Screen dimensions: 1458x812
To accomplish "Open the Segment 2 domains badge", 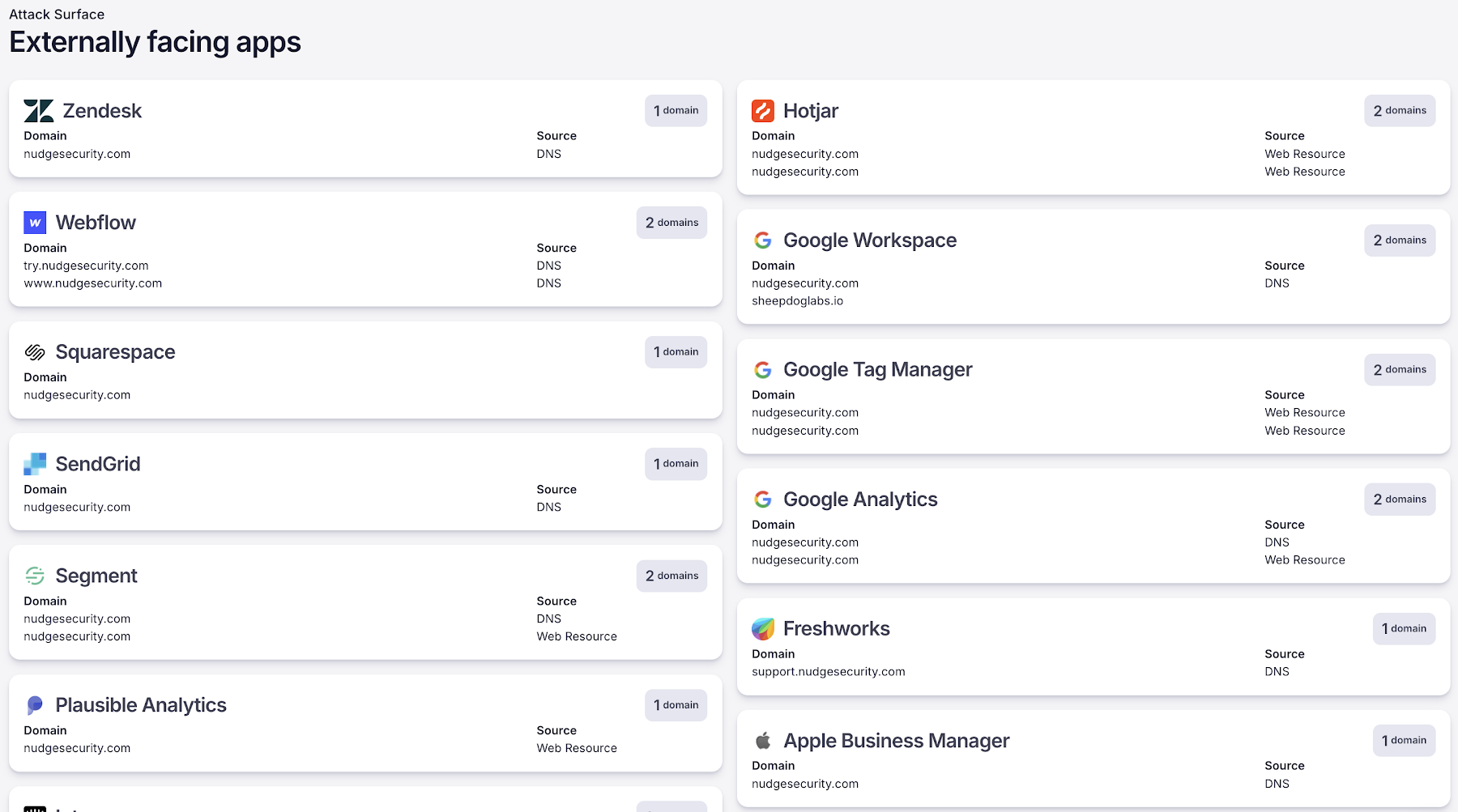I will pos(671,576).
